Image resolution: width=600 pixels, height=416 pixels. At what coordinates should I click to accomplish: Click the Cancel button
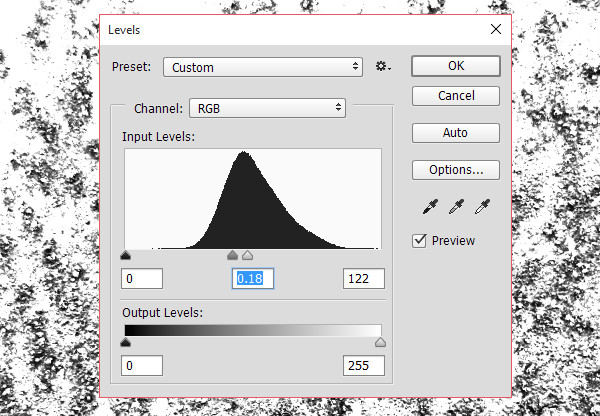tap(456, 96)
